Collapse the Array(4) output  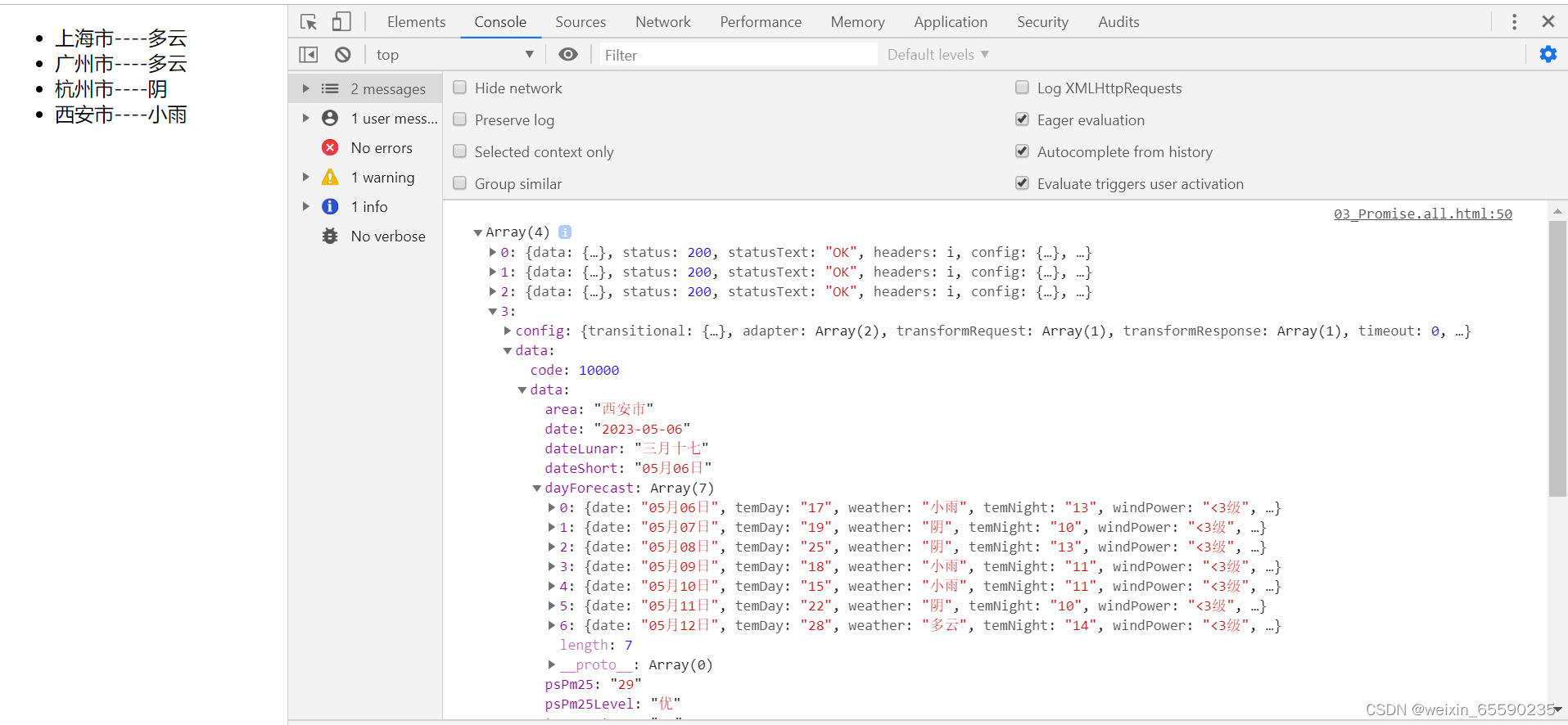[x=478, y=233]
